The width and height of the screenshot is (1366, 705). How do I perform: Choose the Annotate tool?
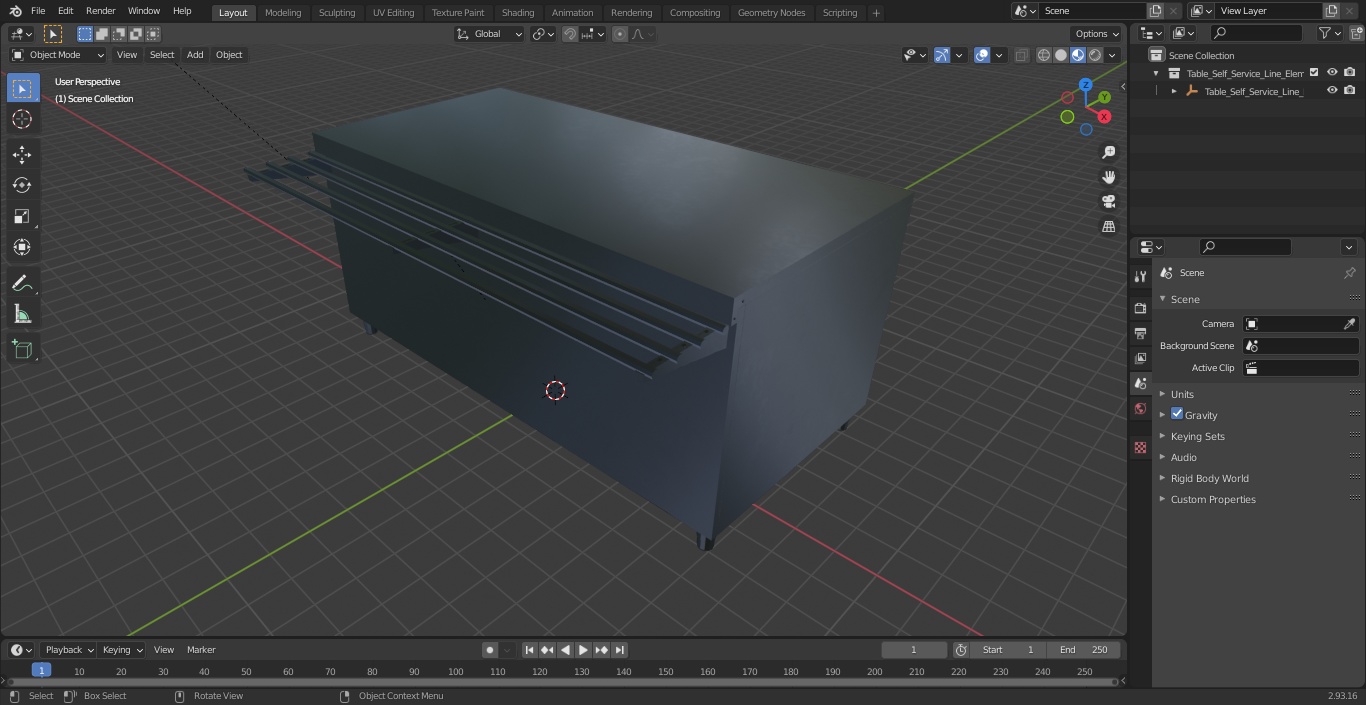click(x=22, y=283)
